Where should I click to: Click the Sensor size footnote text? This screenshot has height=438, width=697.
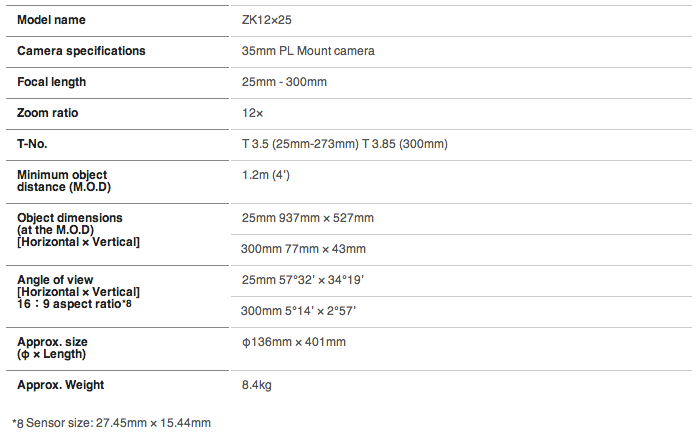coord(112,423)
